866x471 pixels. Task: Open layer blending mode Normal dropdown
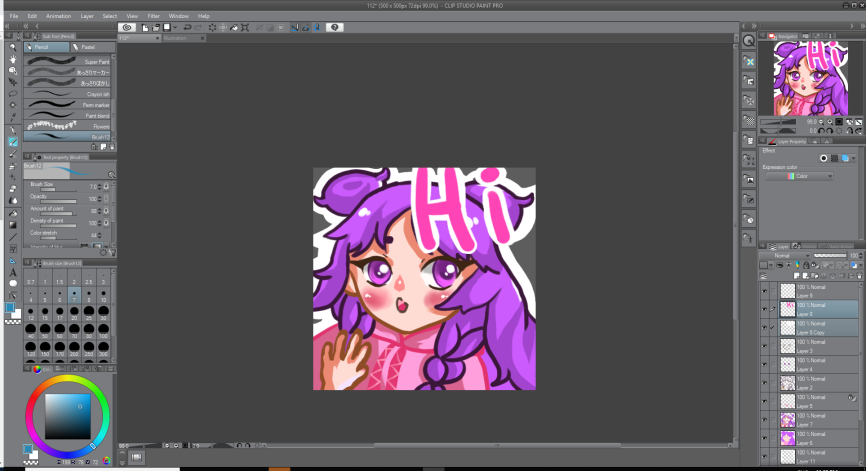(x=785, y=256)
